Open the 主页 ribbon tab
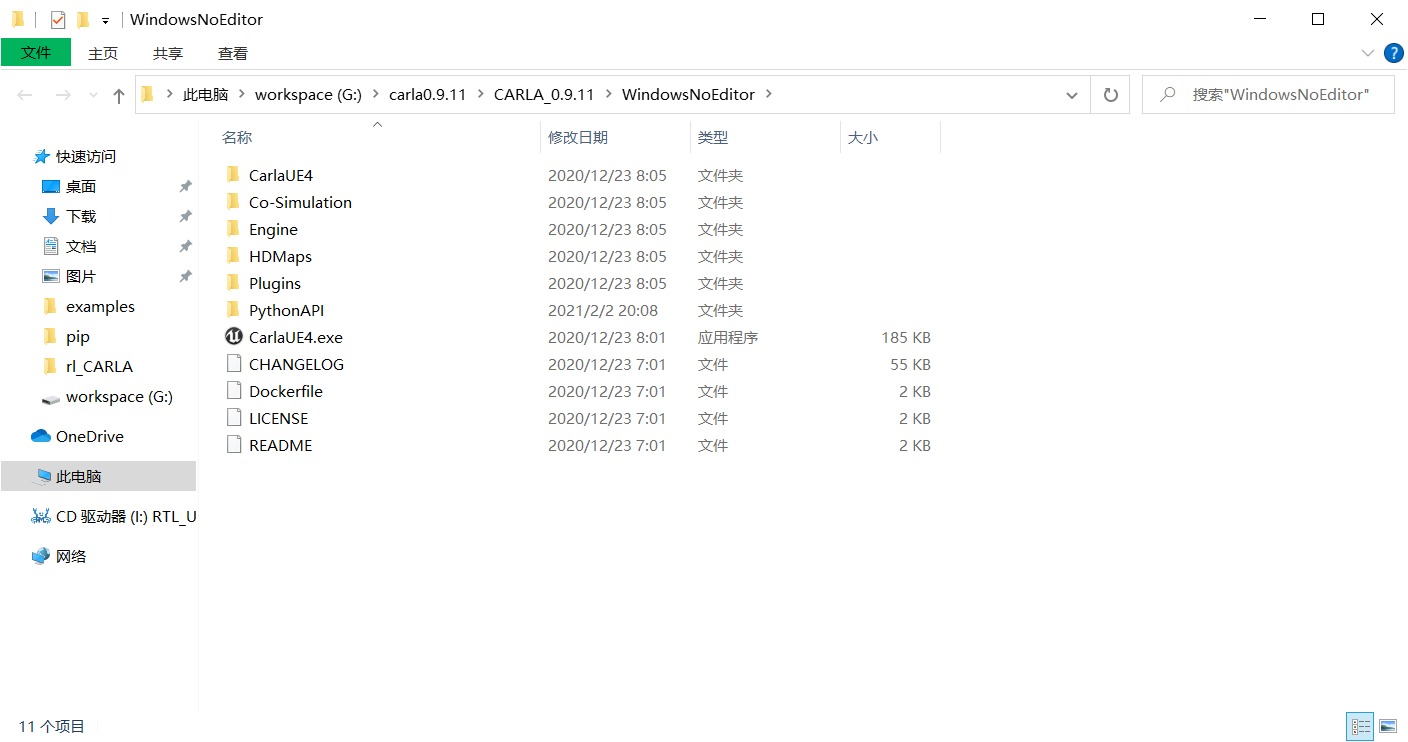 103,53
